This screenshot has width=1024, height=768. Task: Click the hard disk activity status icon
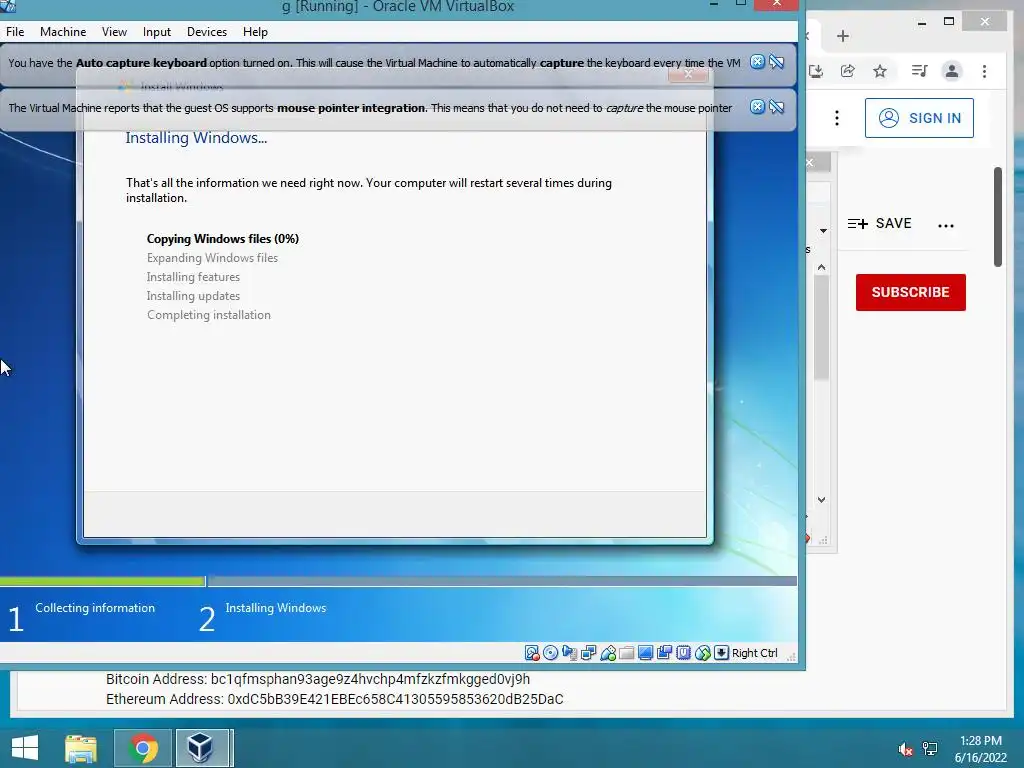(532, 652)
